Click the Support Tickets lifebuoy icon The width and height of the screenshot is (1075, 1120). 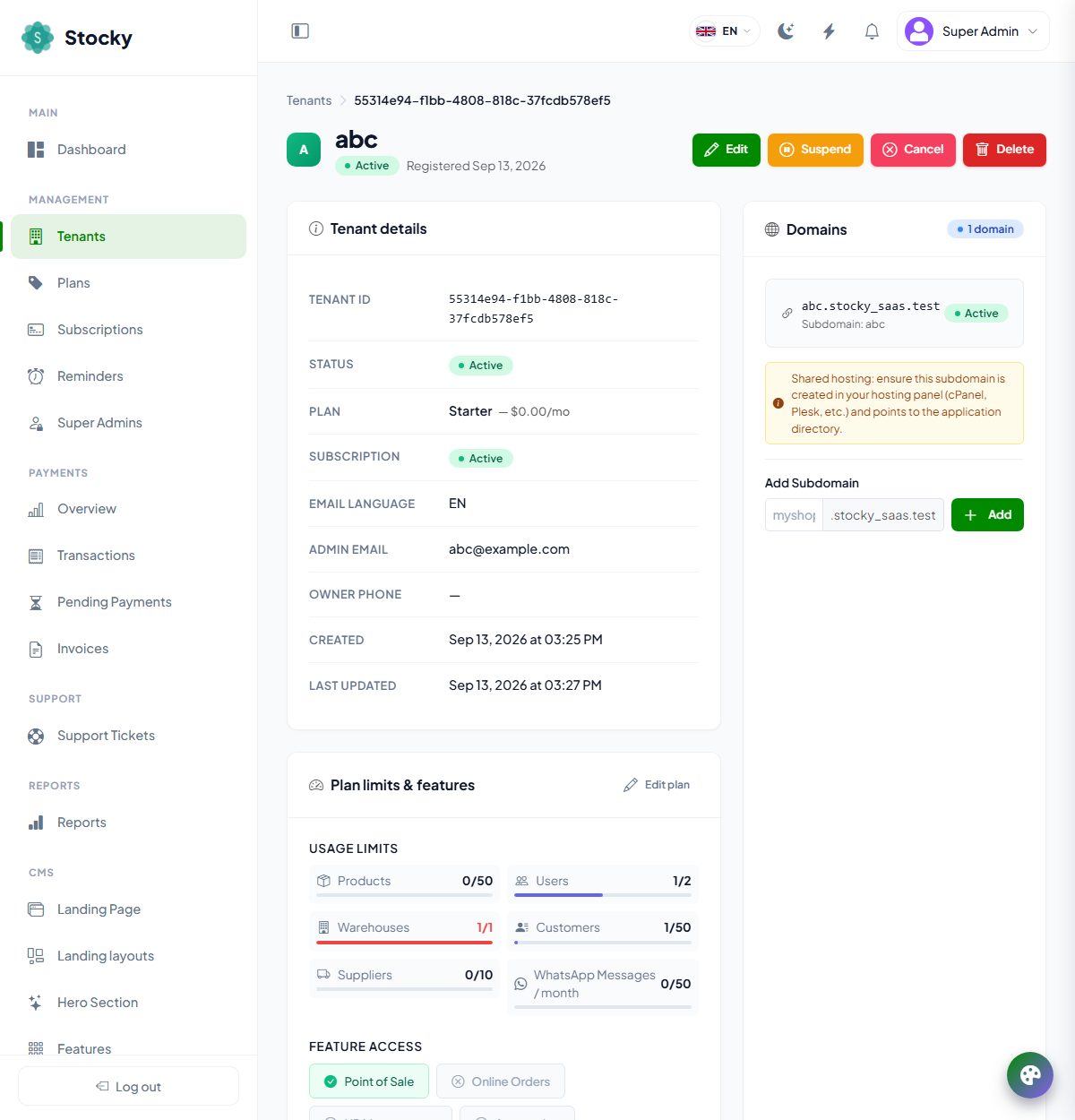click(x=36, y=736)
